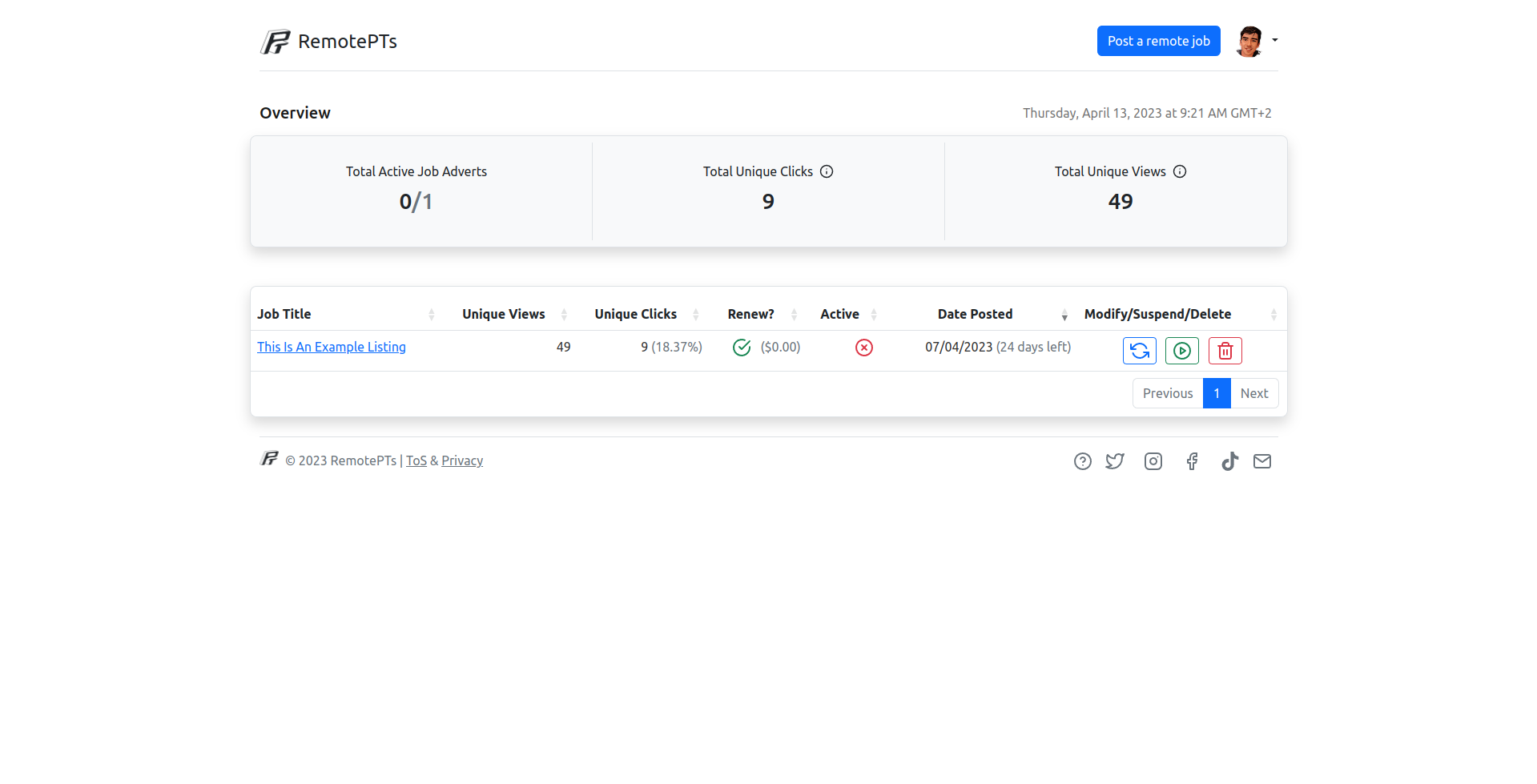The height and width of the screenshot is (784, 1537).
Task: Click Post a remote job button
Action: coord(1158,41)
